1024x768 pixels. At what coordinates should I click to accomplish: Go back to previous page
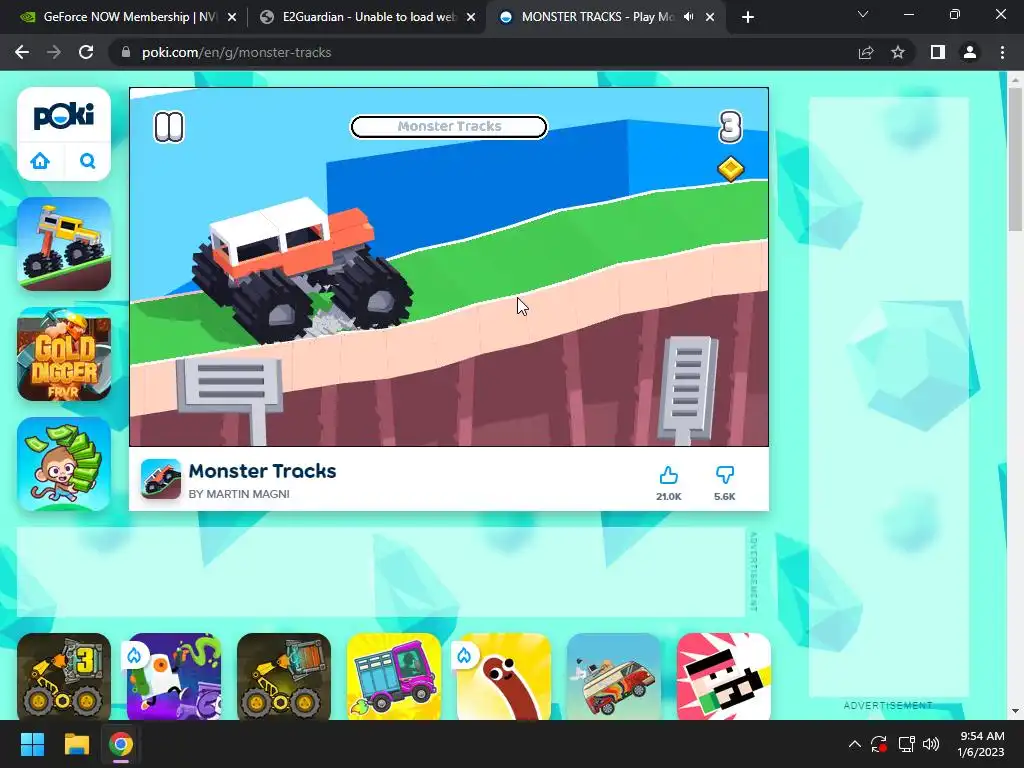pos(22,52)
